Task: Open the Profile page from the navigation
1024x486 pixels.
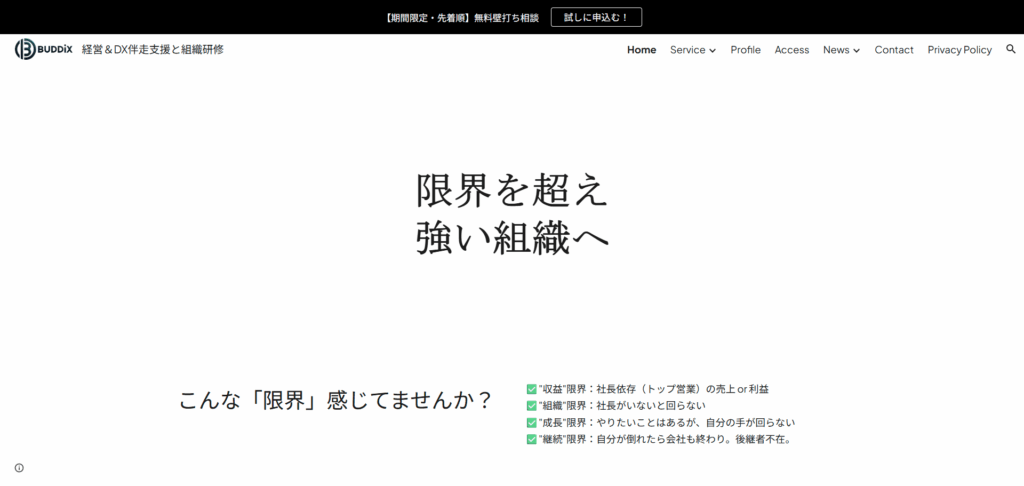Action: coord(745,50)
